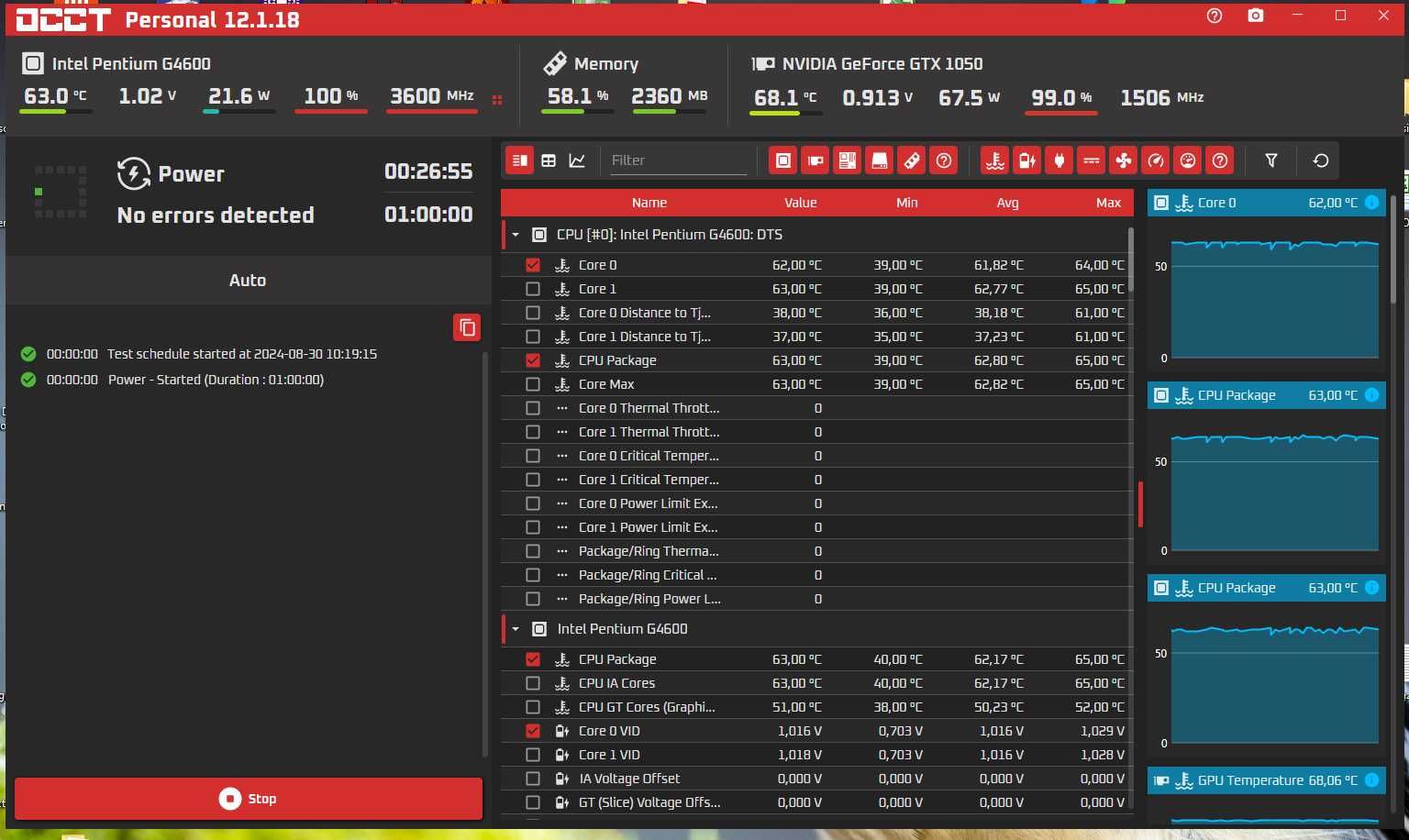Toggle the motherboard filter icon
Screen dimensions: 1409x840
pyautogui.click(x=848, y=161)
